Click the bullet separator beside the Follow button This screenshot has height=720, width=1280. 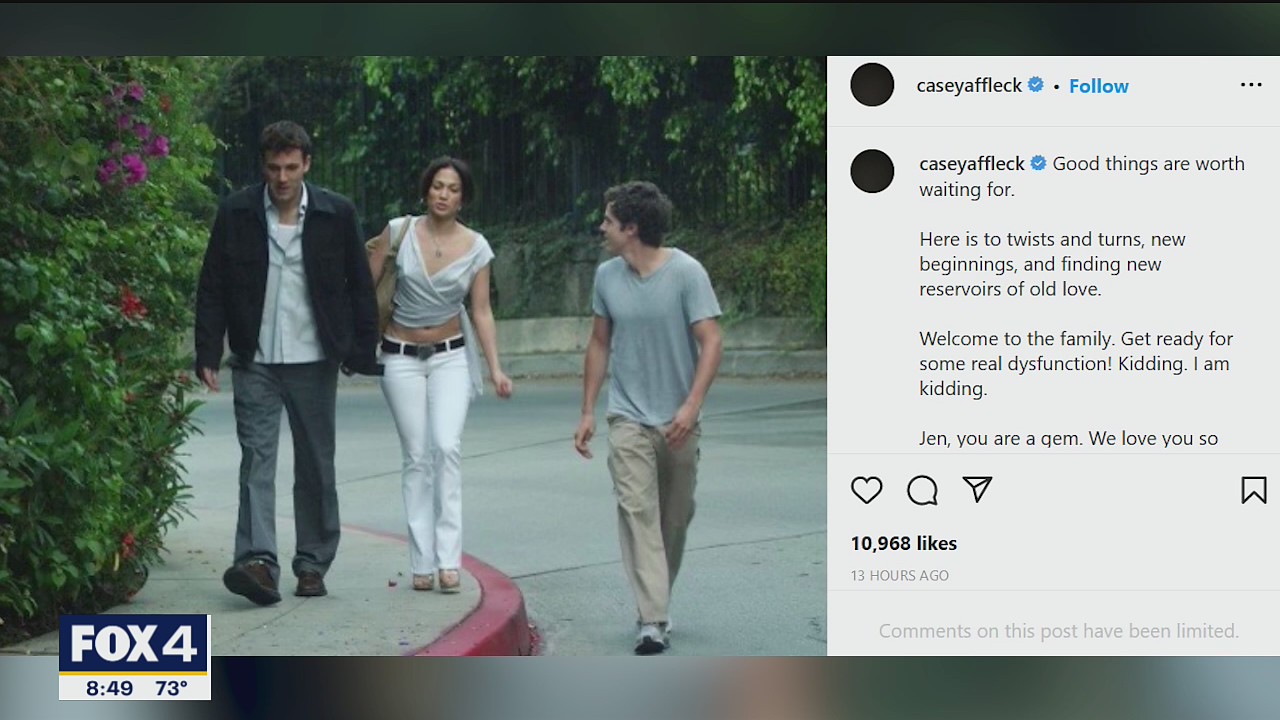point(1055,86)
